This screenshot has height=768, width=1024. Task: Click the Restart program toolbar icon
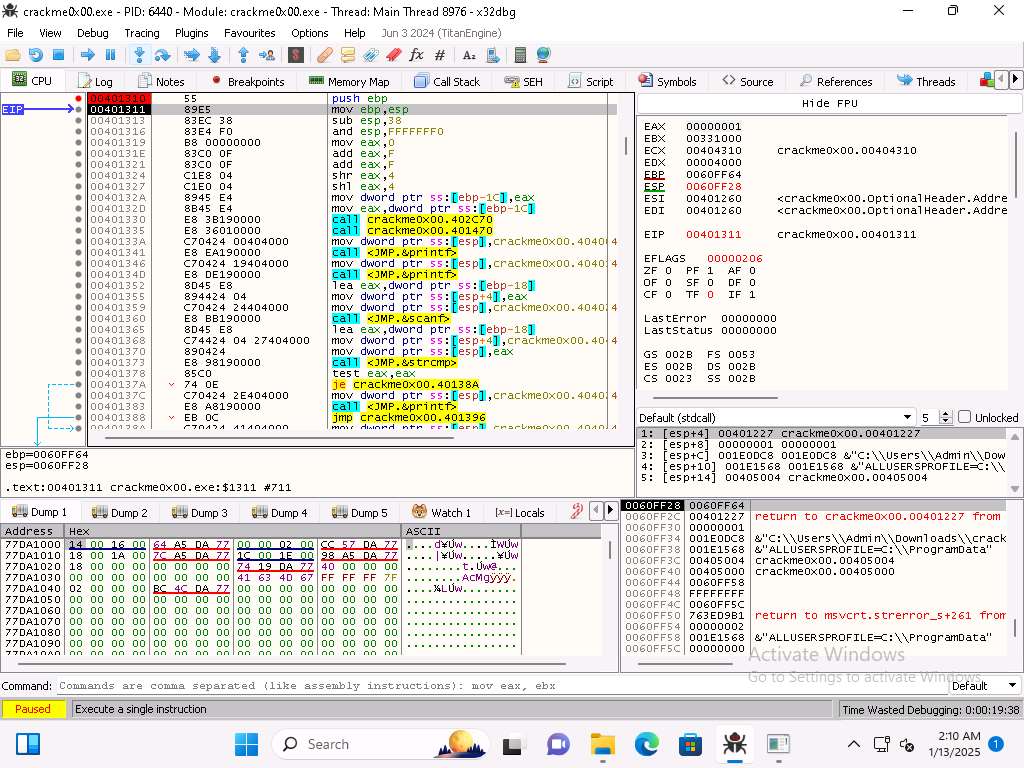pos(36,55)
